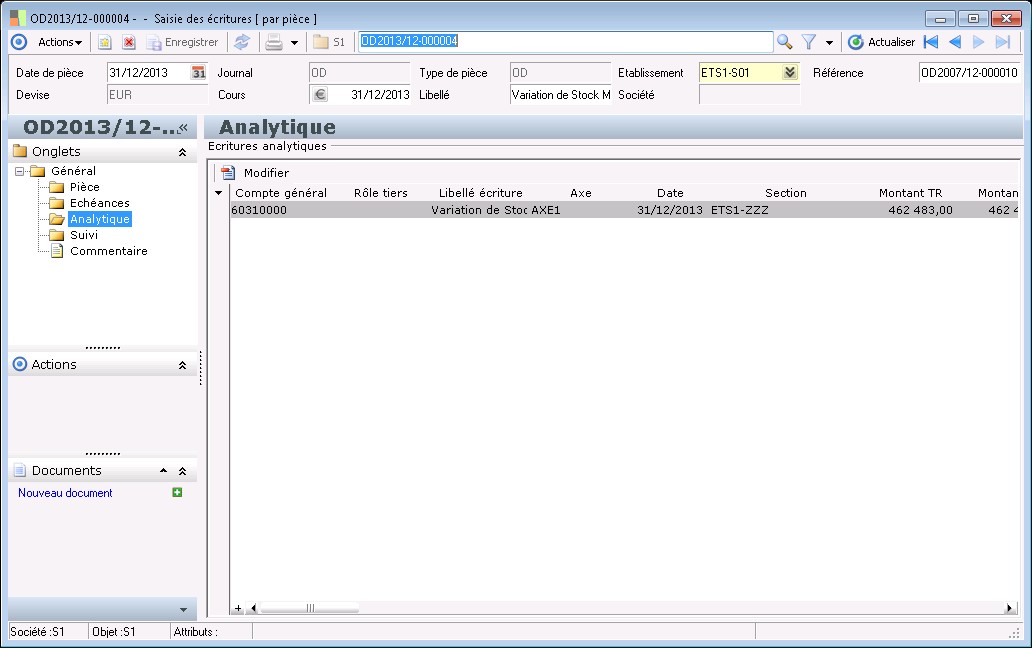Click the down arrow at sidebar bottom
Viewport: 1032px width, 648px height.
coord(183,610)
